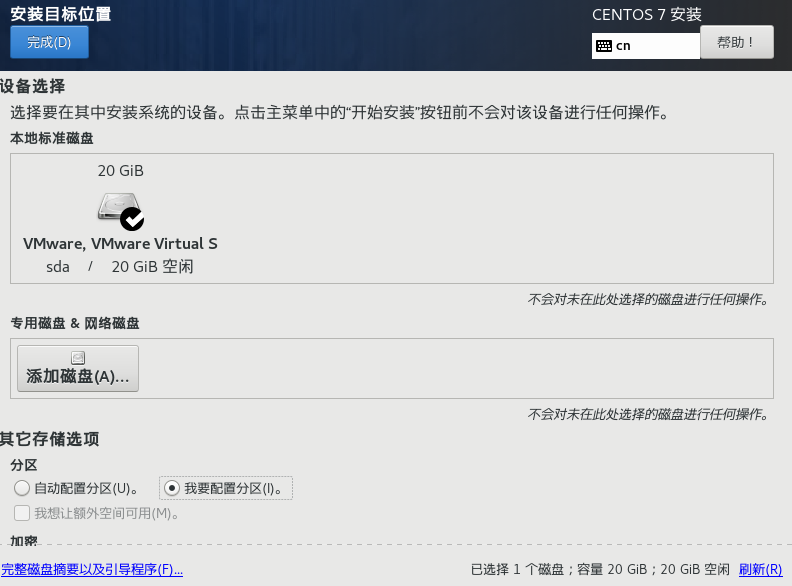Screen dimensions: 792x586
Task: Click the 'sda' device label
Action: [x=58, y=267]
